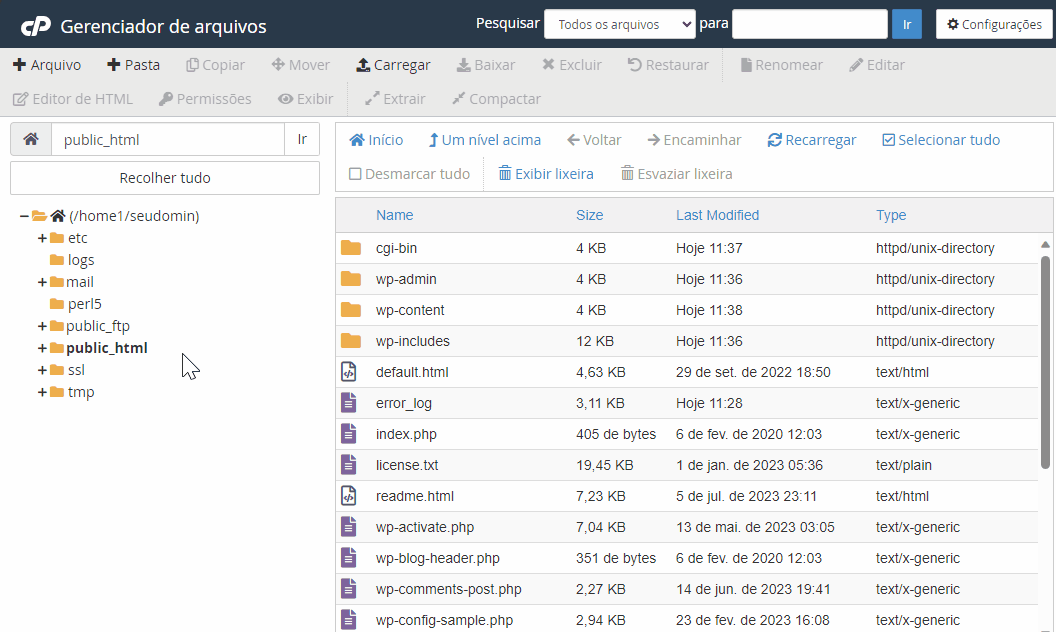
Task: Click the Exibir eye button
Action: [x=305, y=99]
